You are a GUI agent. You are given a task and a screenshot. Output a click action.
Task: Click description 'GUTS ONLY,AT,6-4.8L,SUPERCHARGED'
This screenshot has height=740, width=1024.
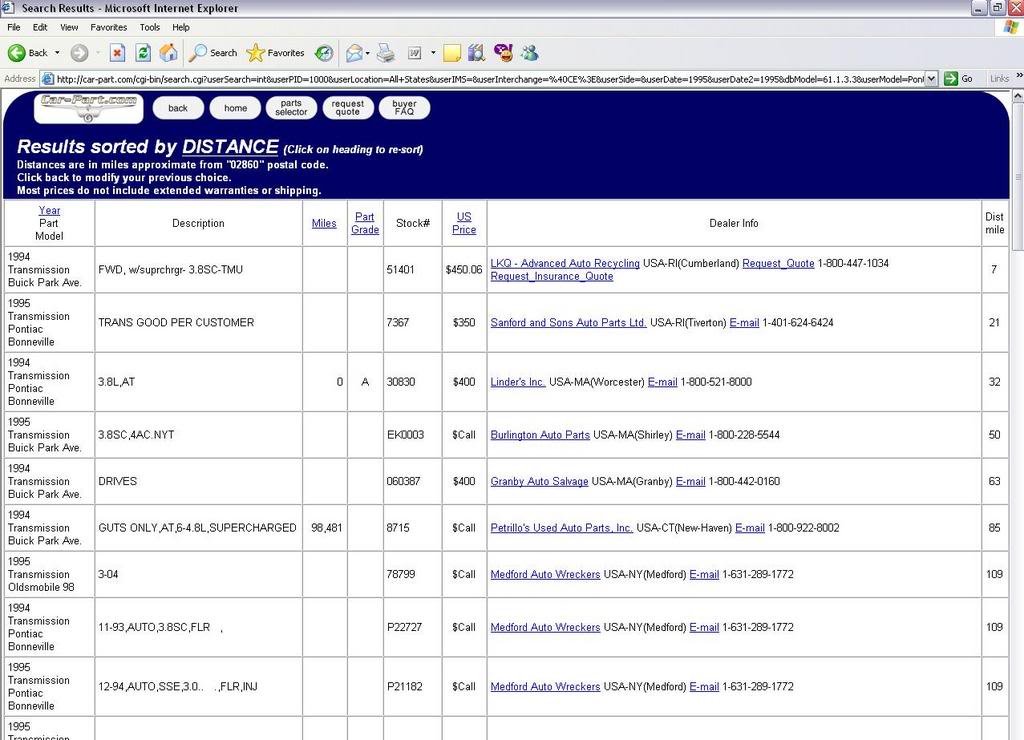[x=197, y=528]
